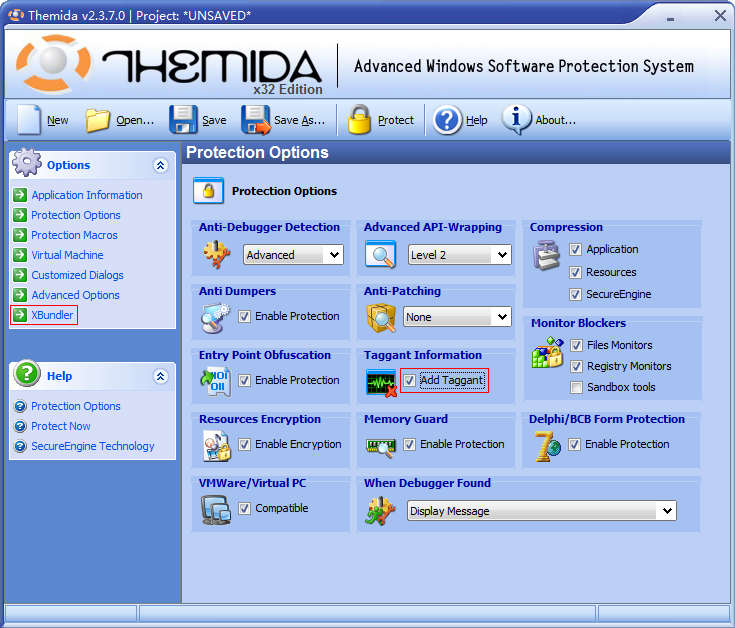735x628 pixels.
Task: Open Application Information page
Action: pos(87,195)
